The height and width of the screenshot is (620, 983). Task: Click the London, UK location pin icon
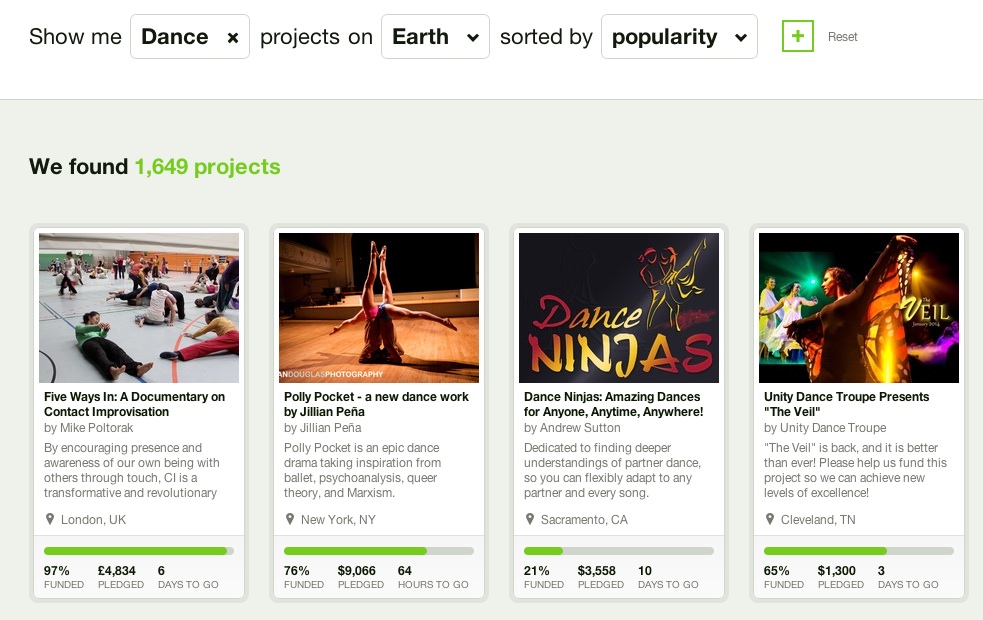coord(50,519)
